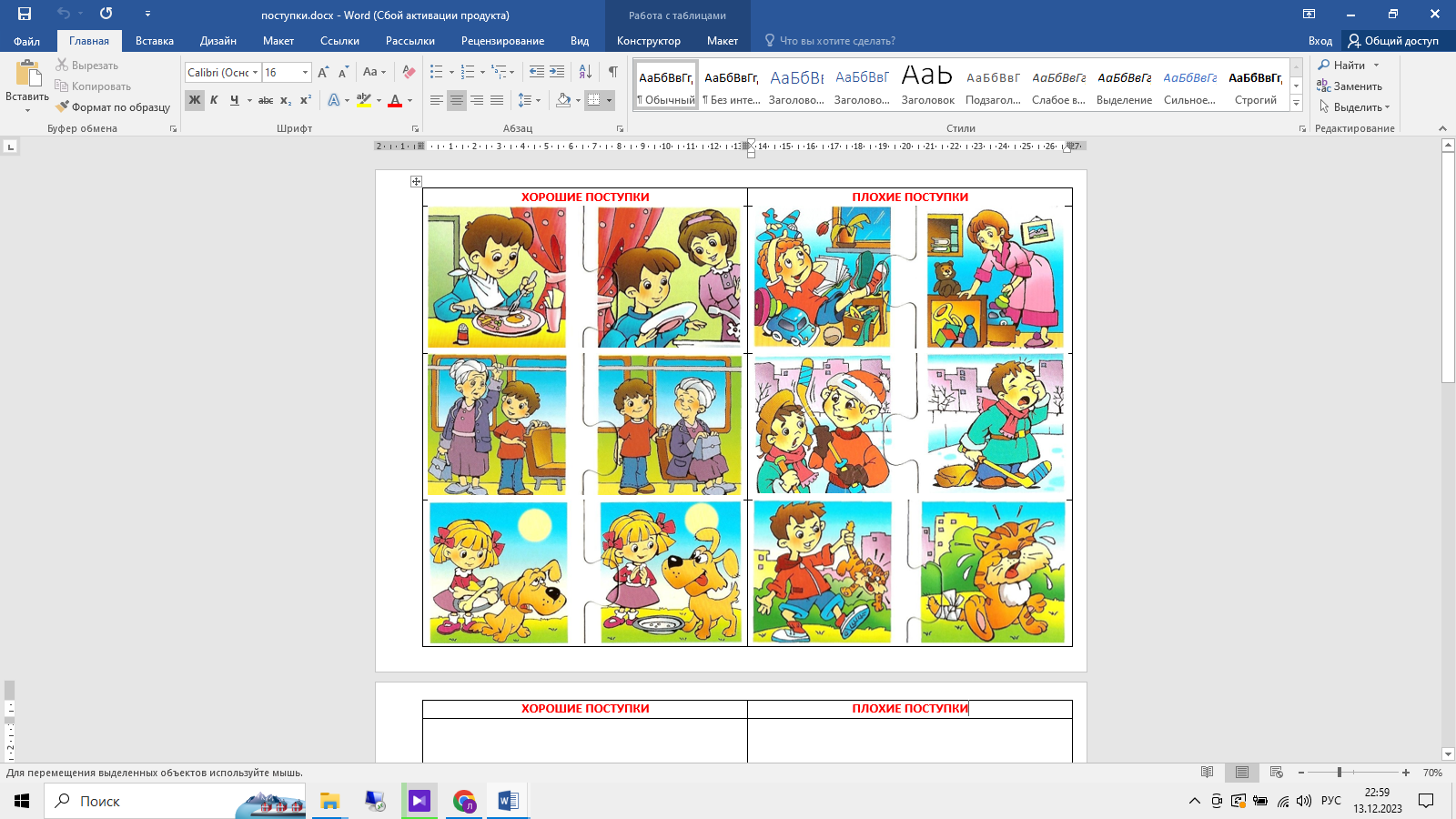Open File Explorer from the taskbar

pos(329,801)
